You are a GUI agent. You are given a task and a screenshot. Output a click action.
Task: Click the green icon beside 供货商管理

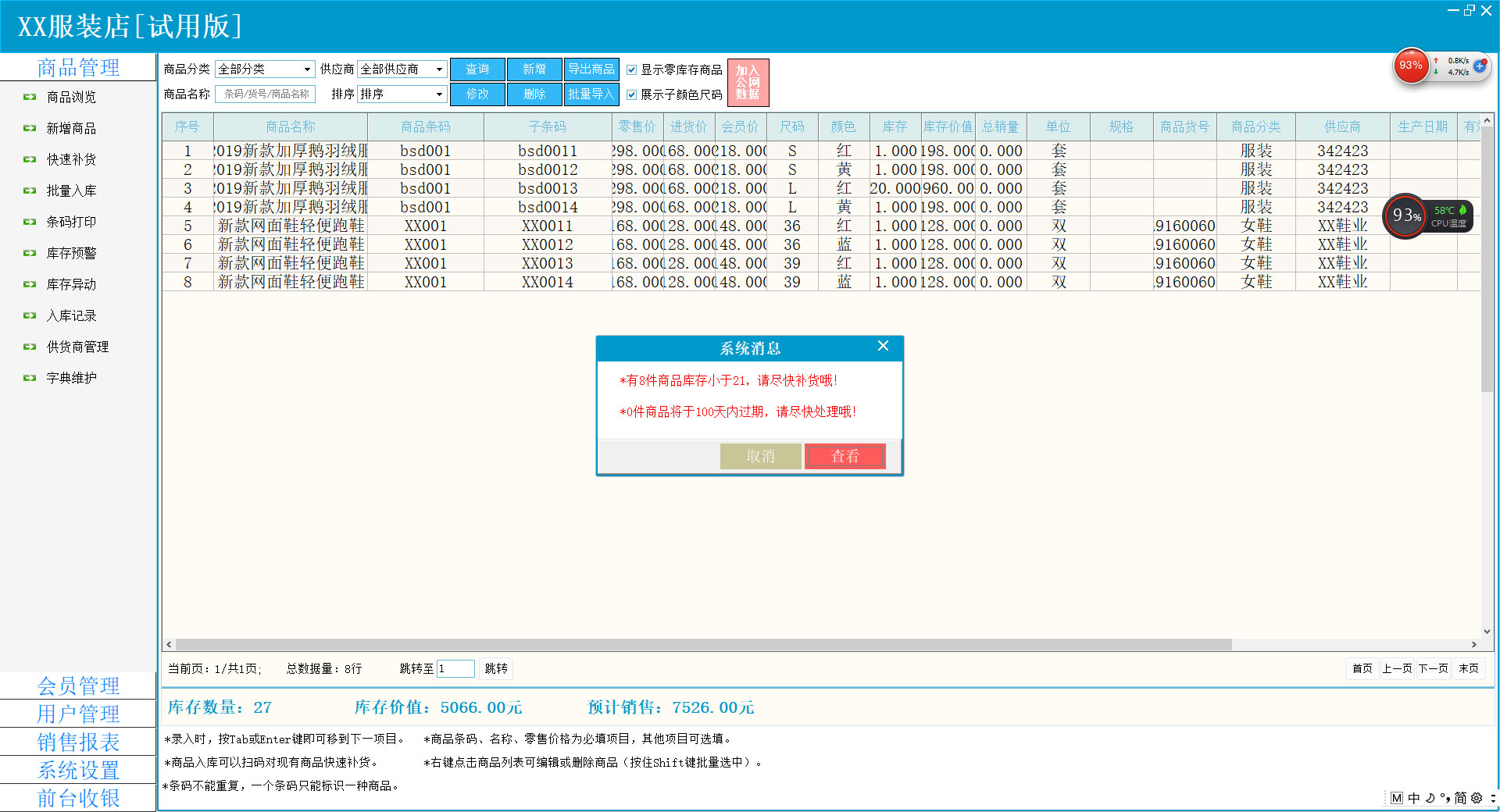(30, 347)
